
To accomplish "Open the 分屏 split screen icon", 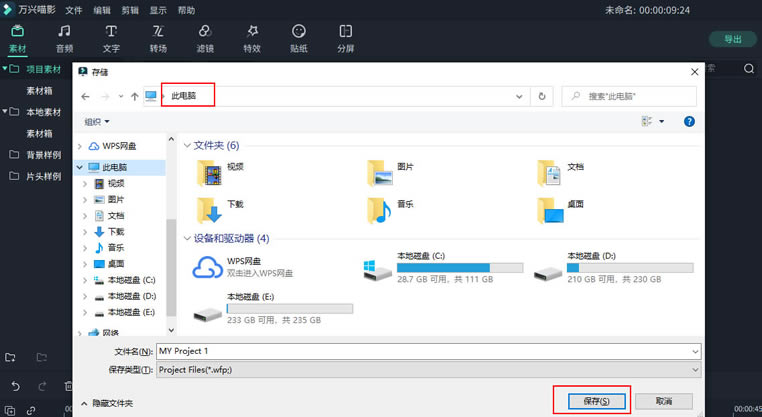I will click(x=346, y=38).
